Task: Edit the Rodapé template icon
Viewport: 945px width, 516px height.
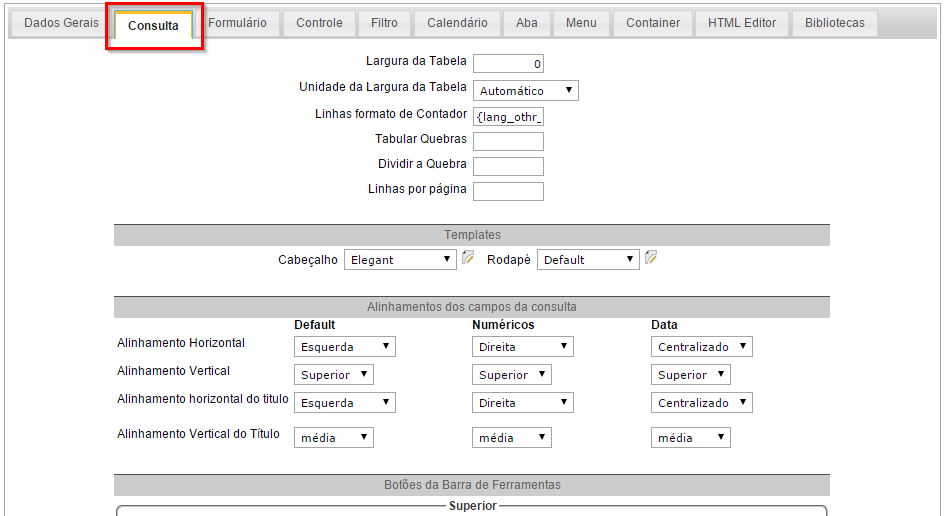Action: pos(651,258)
